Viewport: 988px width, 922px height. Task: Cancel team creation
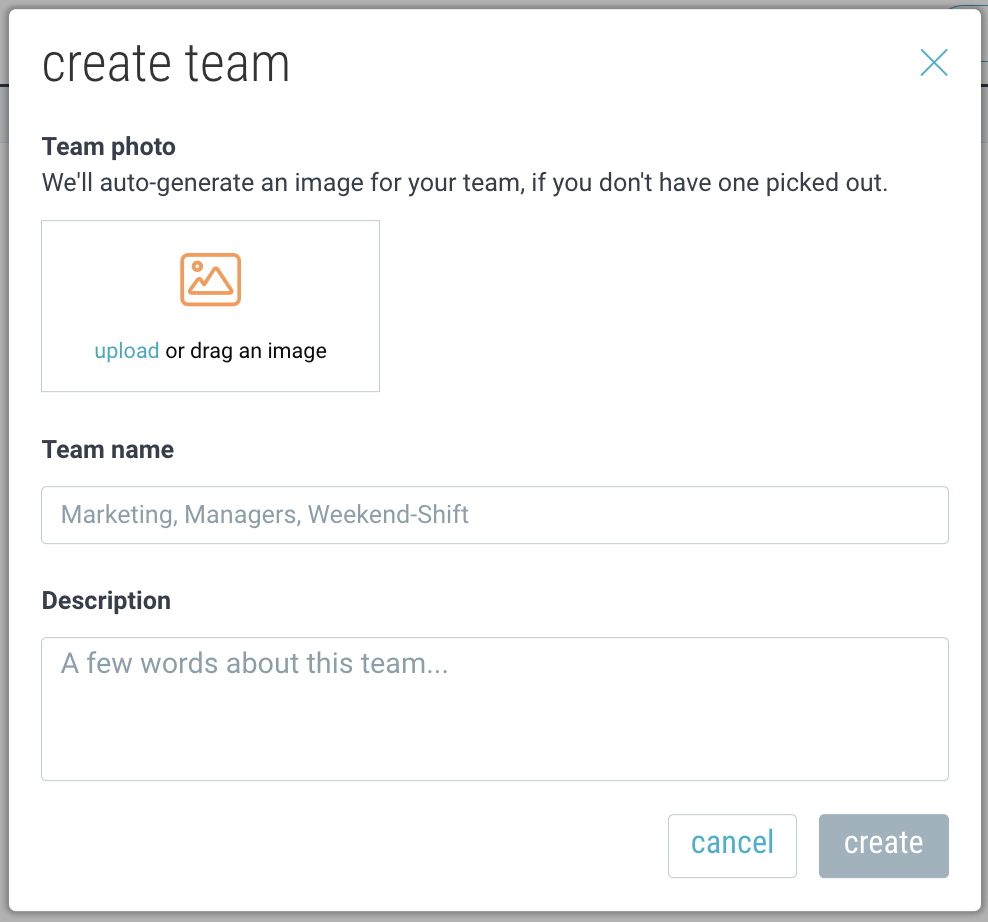(x=732, y=846)
